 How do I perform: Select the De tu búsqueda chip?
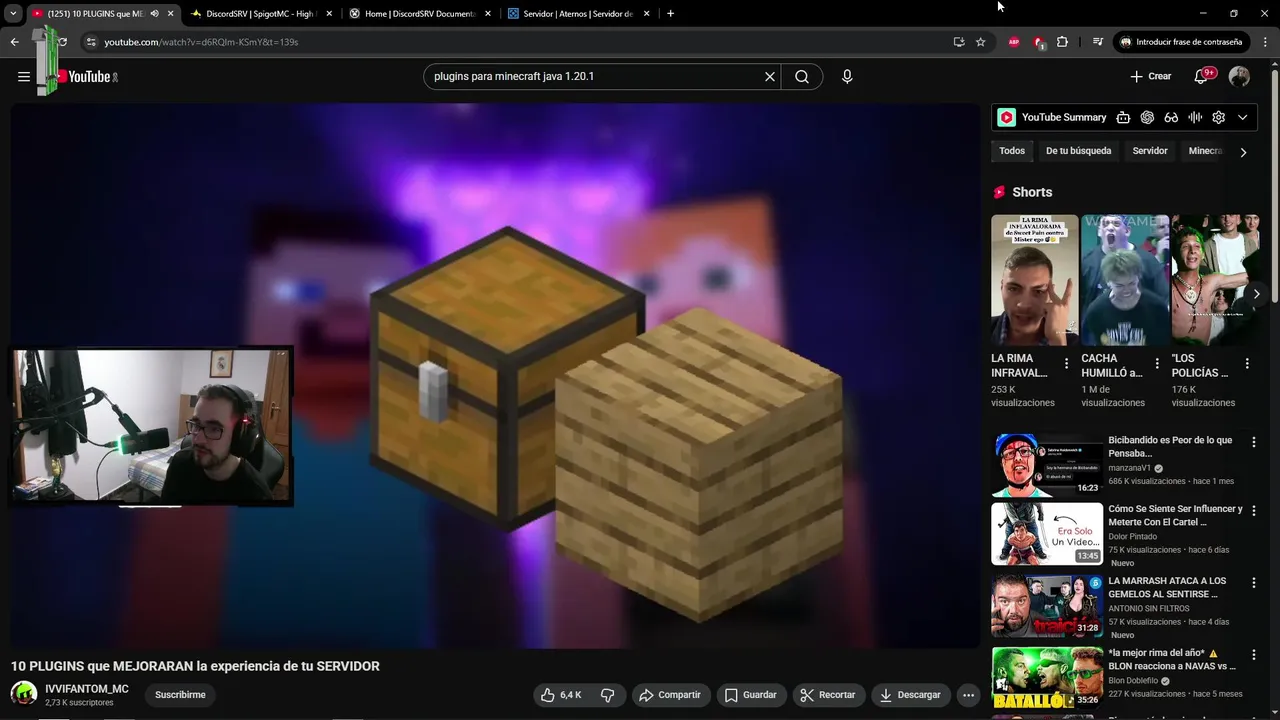(1078, 151)
